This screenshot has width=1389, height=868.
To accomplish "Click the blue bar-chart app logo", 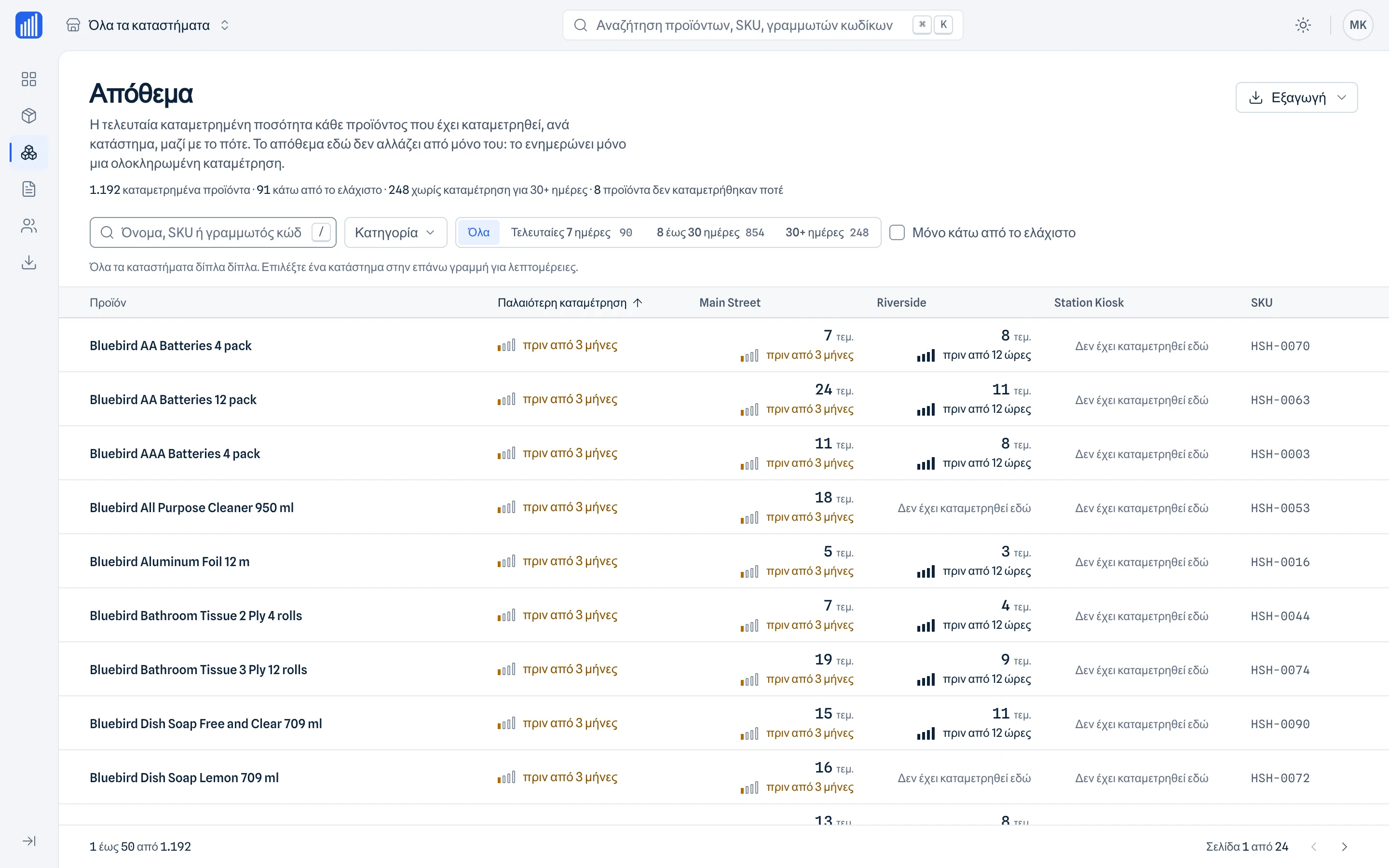I will click(x=29, y=25).
